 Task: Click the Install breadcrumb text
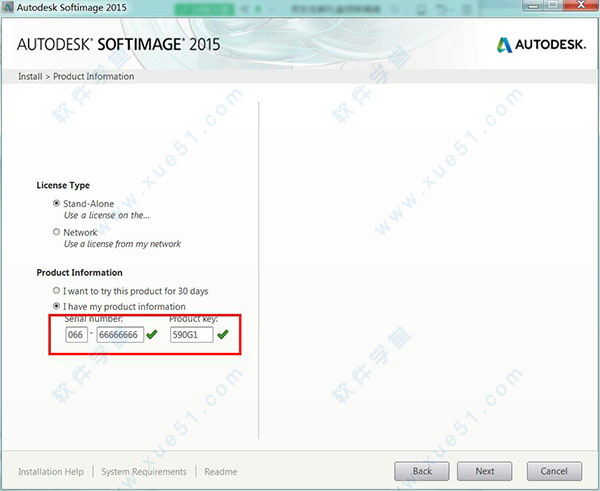[30, 76]
